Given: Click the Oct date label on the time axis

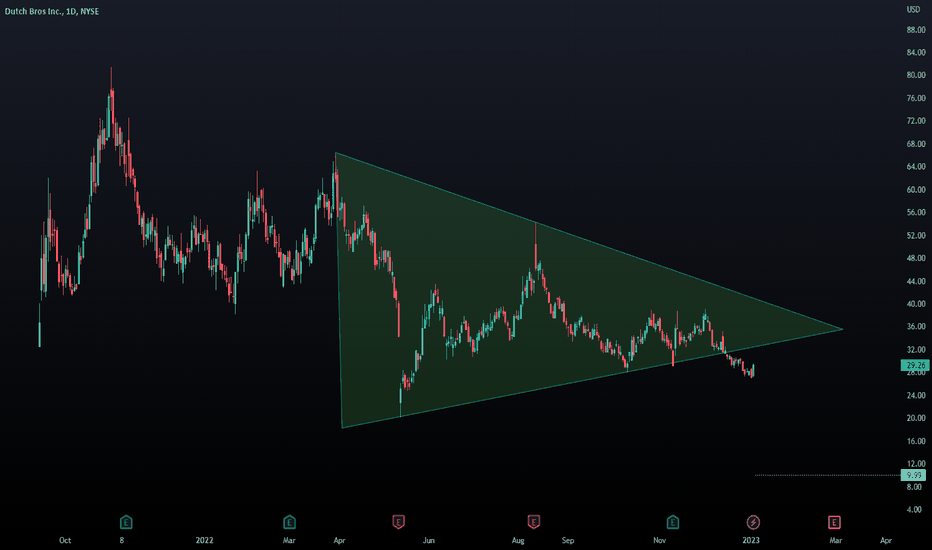Looking at the screenshot, I should 65,540.
